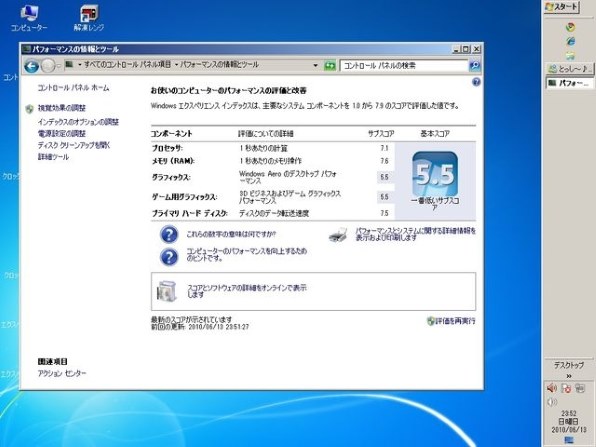Click the プライマリ ハード ディスク row label
This screenshot has height=447, width=596.
pos(190,213)
